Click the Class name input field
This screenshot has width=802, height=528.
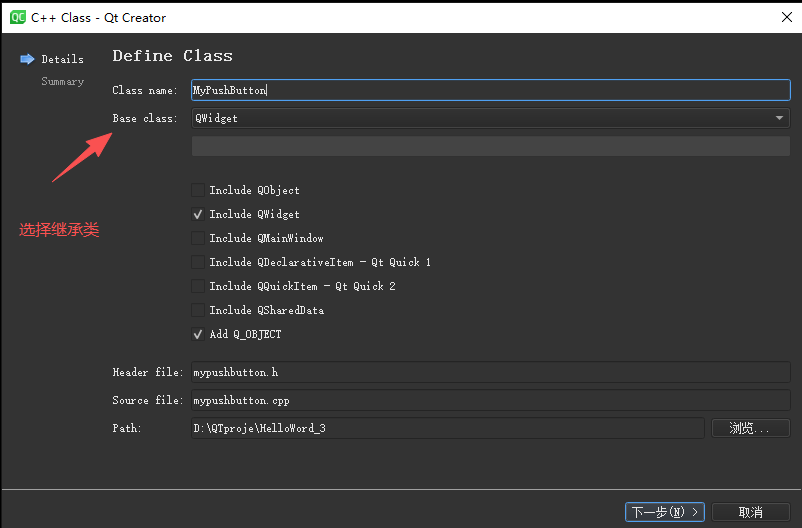(491, 90)
